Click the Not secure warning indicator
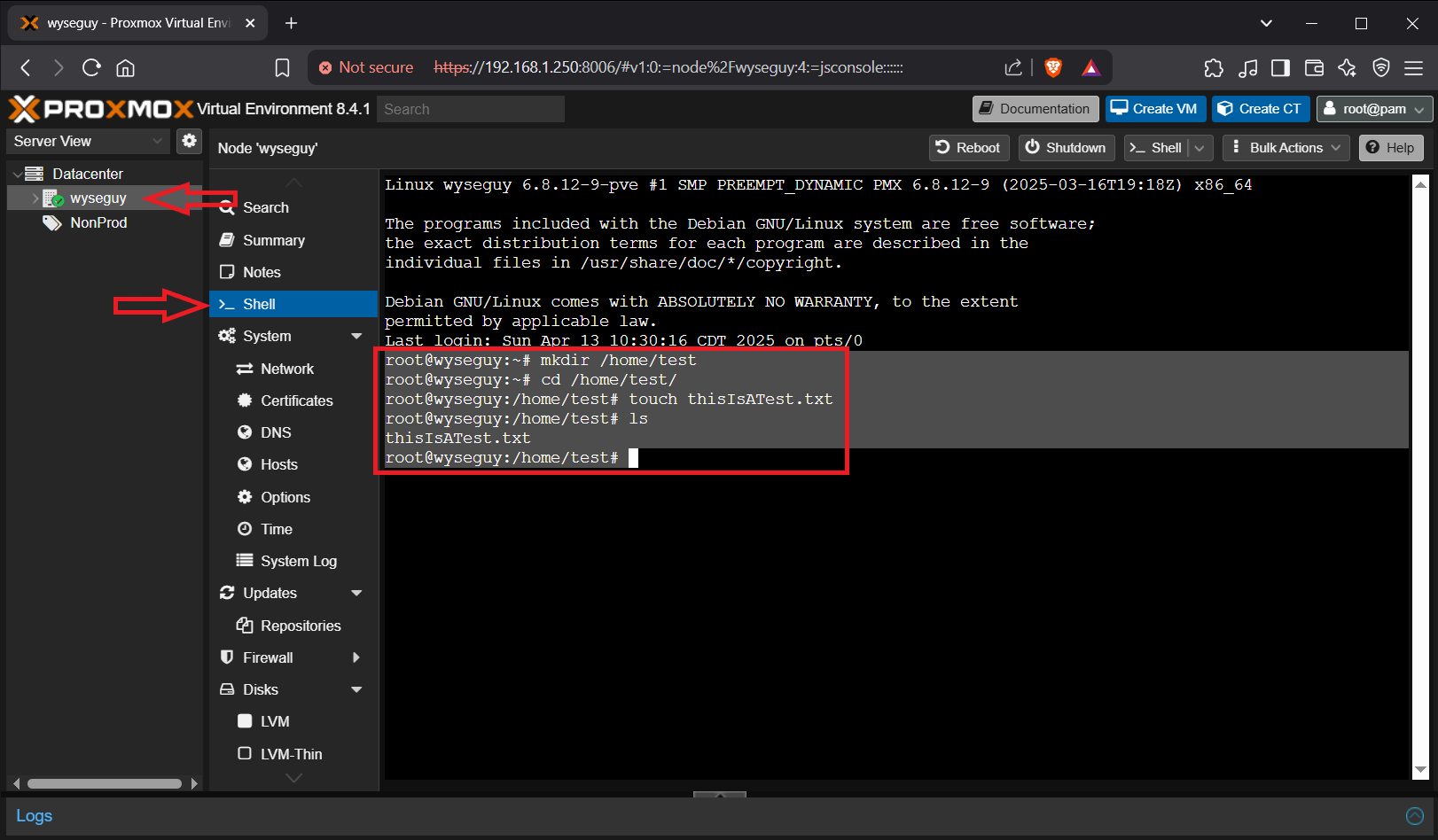The width and height of the screenshot is (1438, 840). tap(366, 67)
